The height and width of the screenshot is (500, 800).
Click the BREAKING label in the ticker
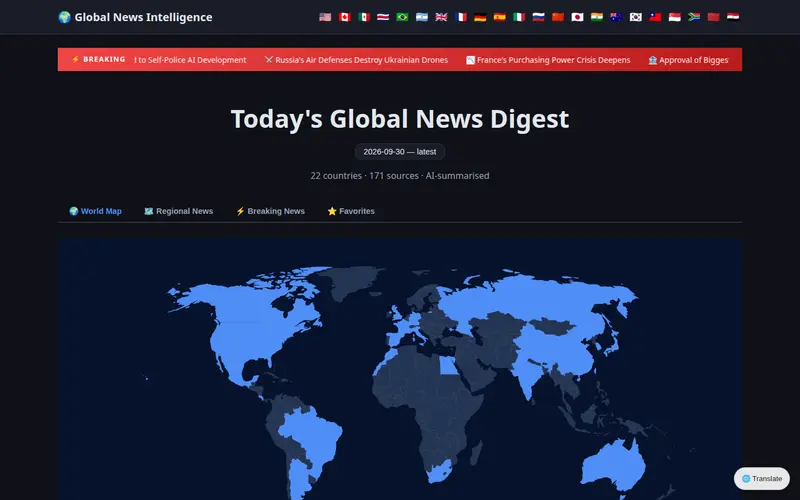point(98,59)
